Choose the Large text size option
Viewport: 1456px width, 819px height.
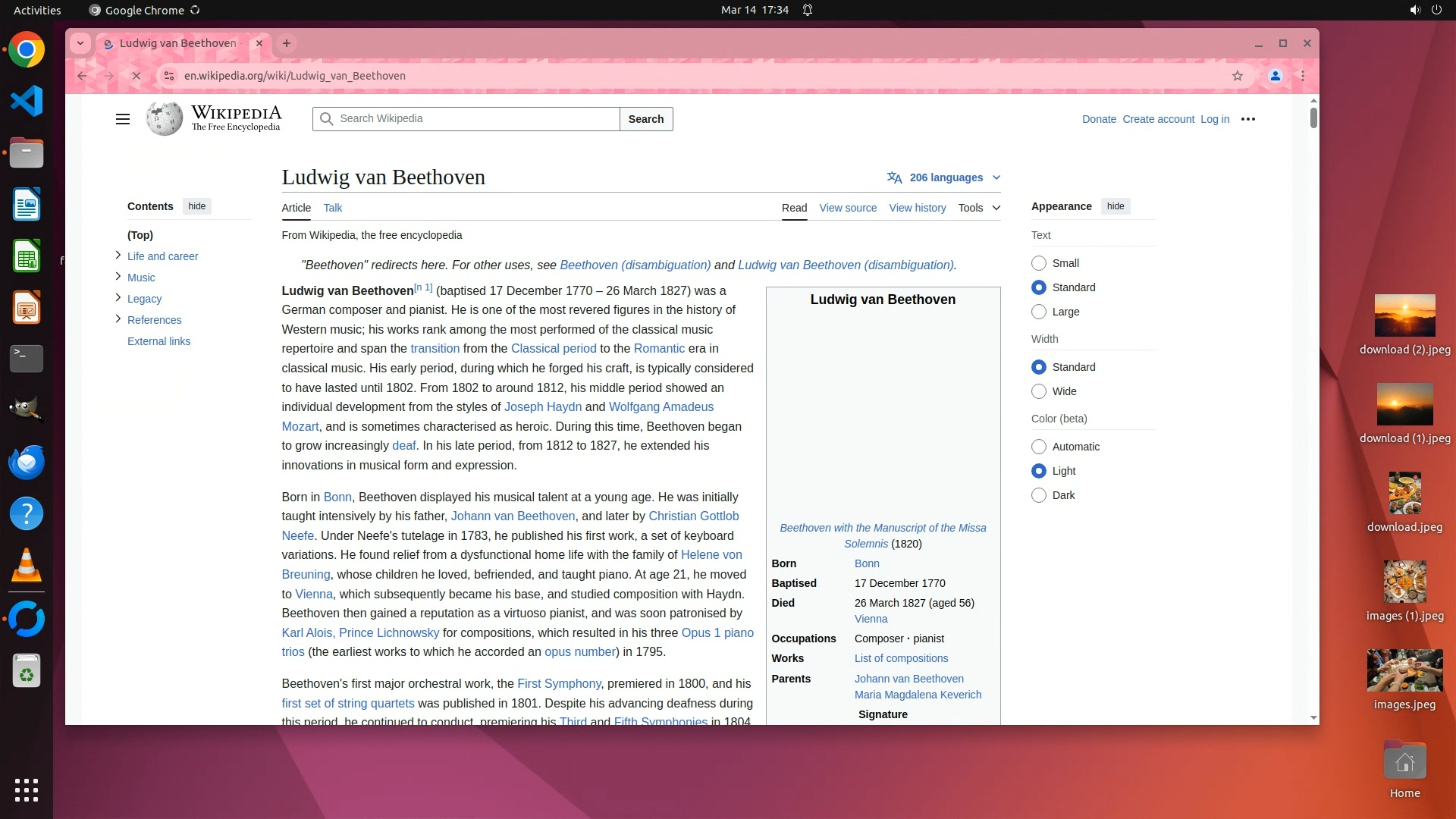[1039, 312]
